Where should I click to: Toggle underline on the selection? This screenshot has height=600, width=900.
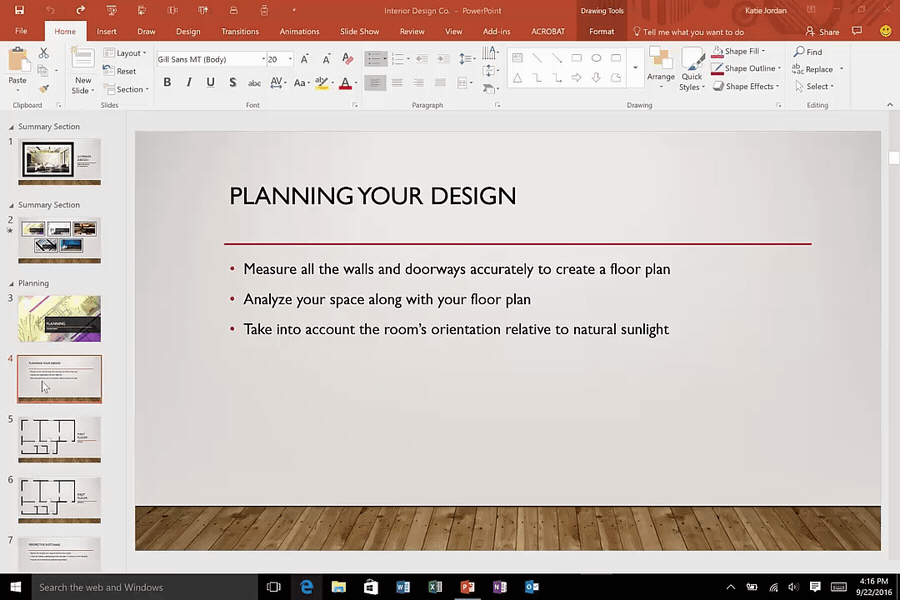(209, 82)
